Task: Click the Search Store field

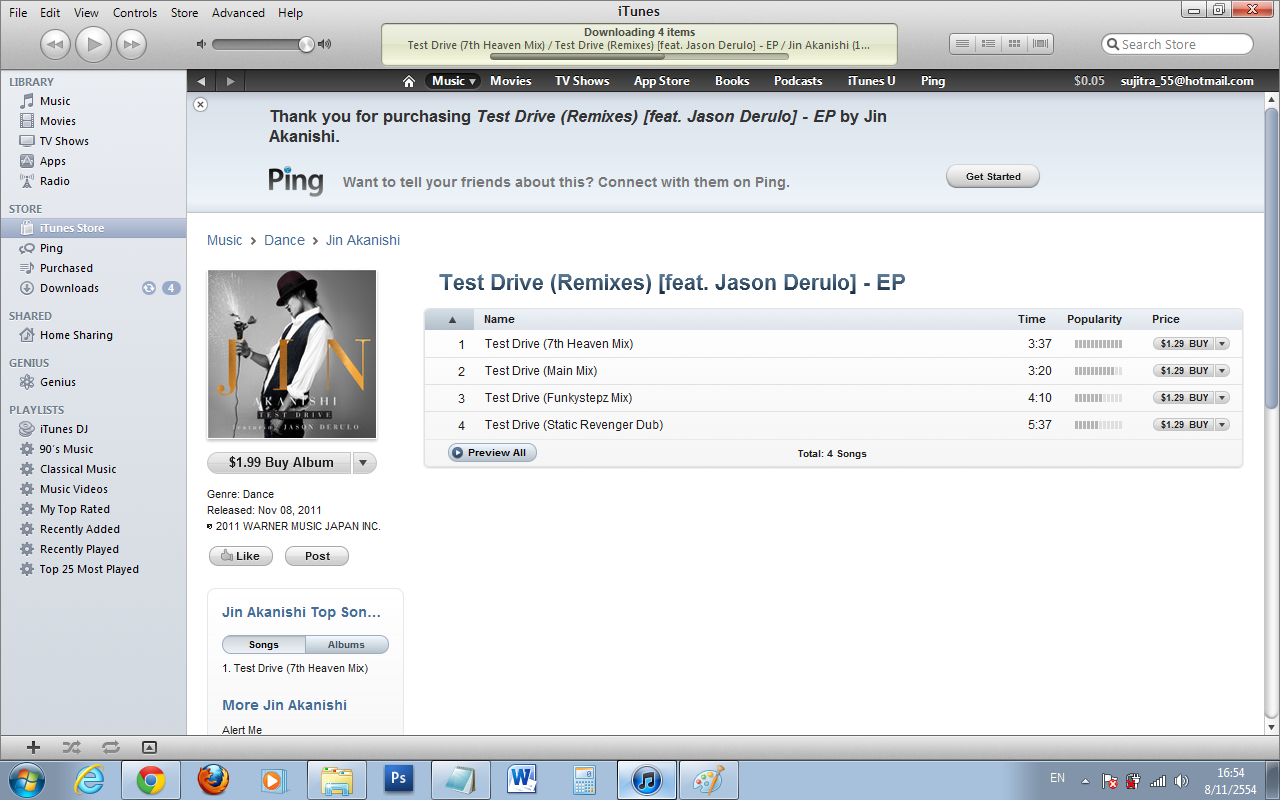Action: click(1177, 44)
